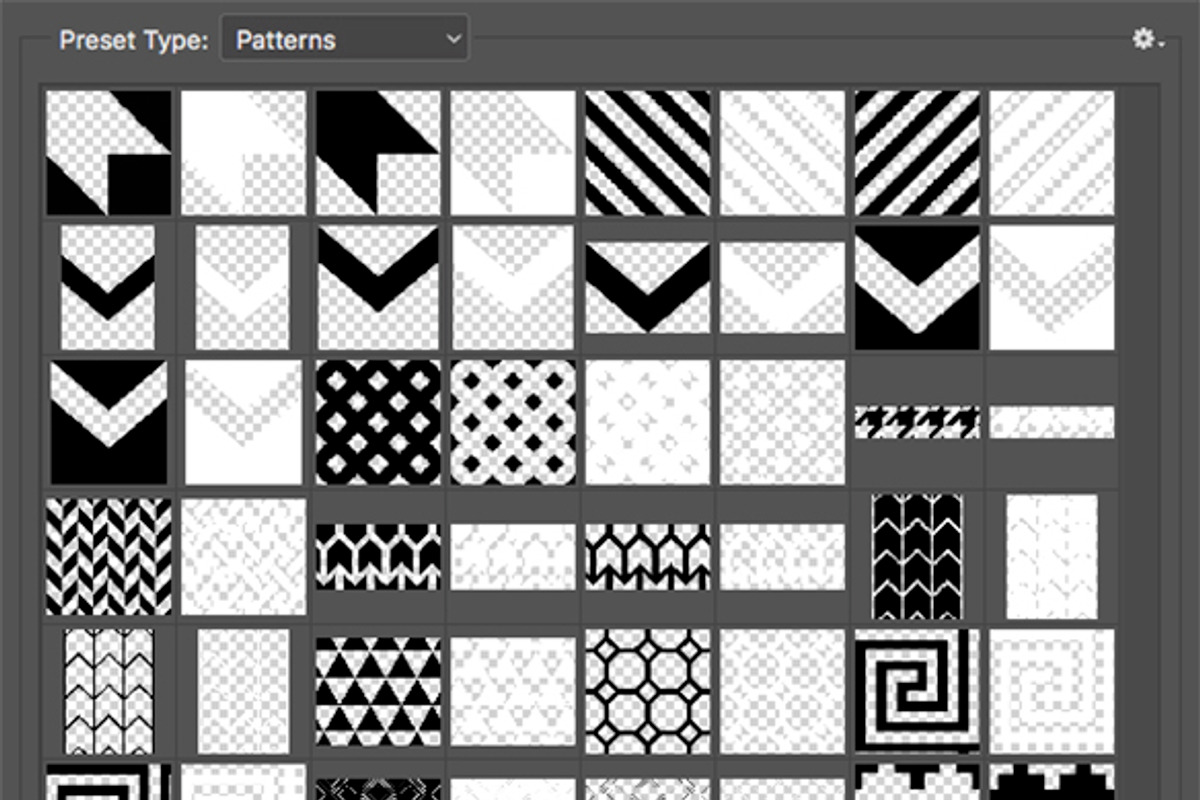
Task: Pick the wide filled black arrows pattern
Action: [x=378, y=556]
